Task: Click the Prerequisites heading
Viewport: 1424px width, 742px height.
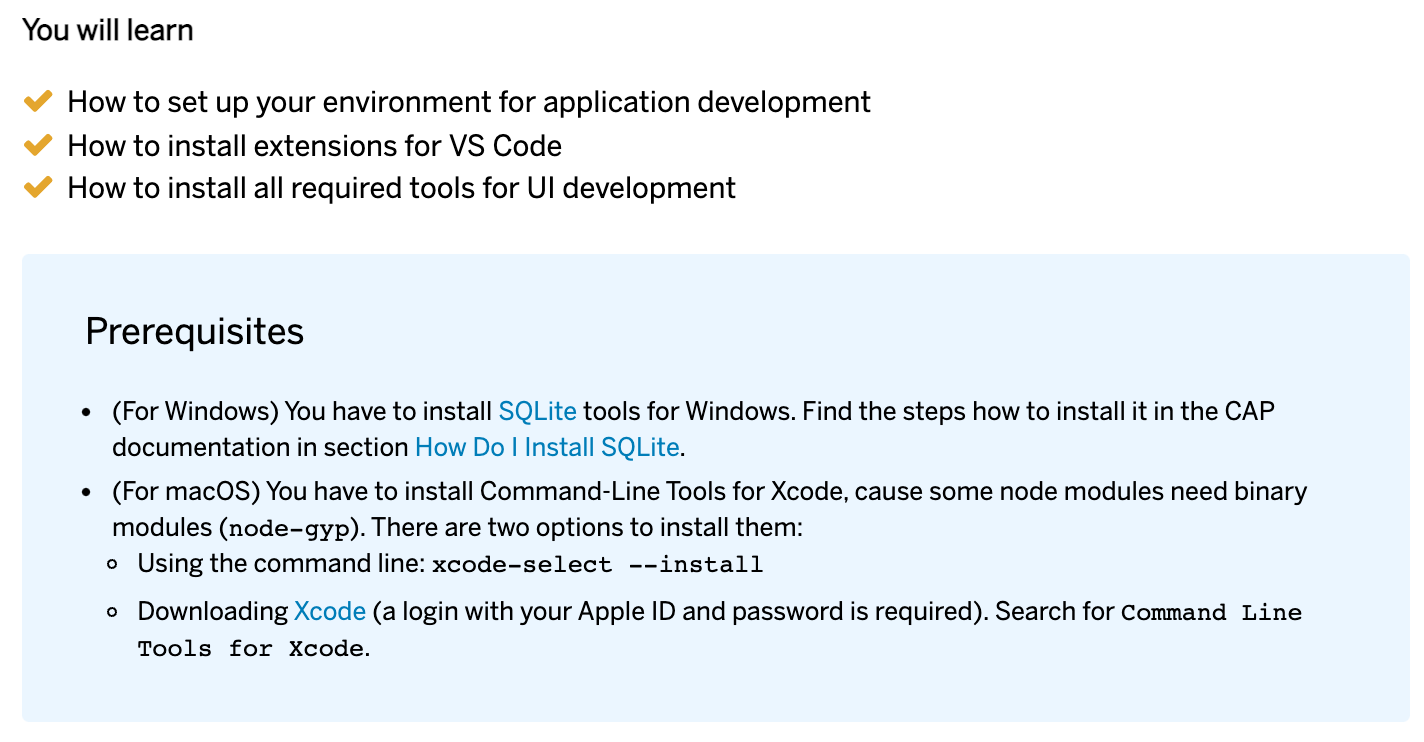Action: 195,331
